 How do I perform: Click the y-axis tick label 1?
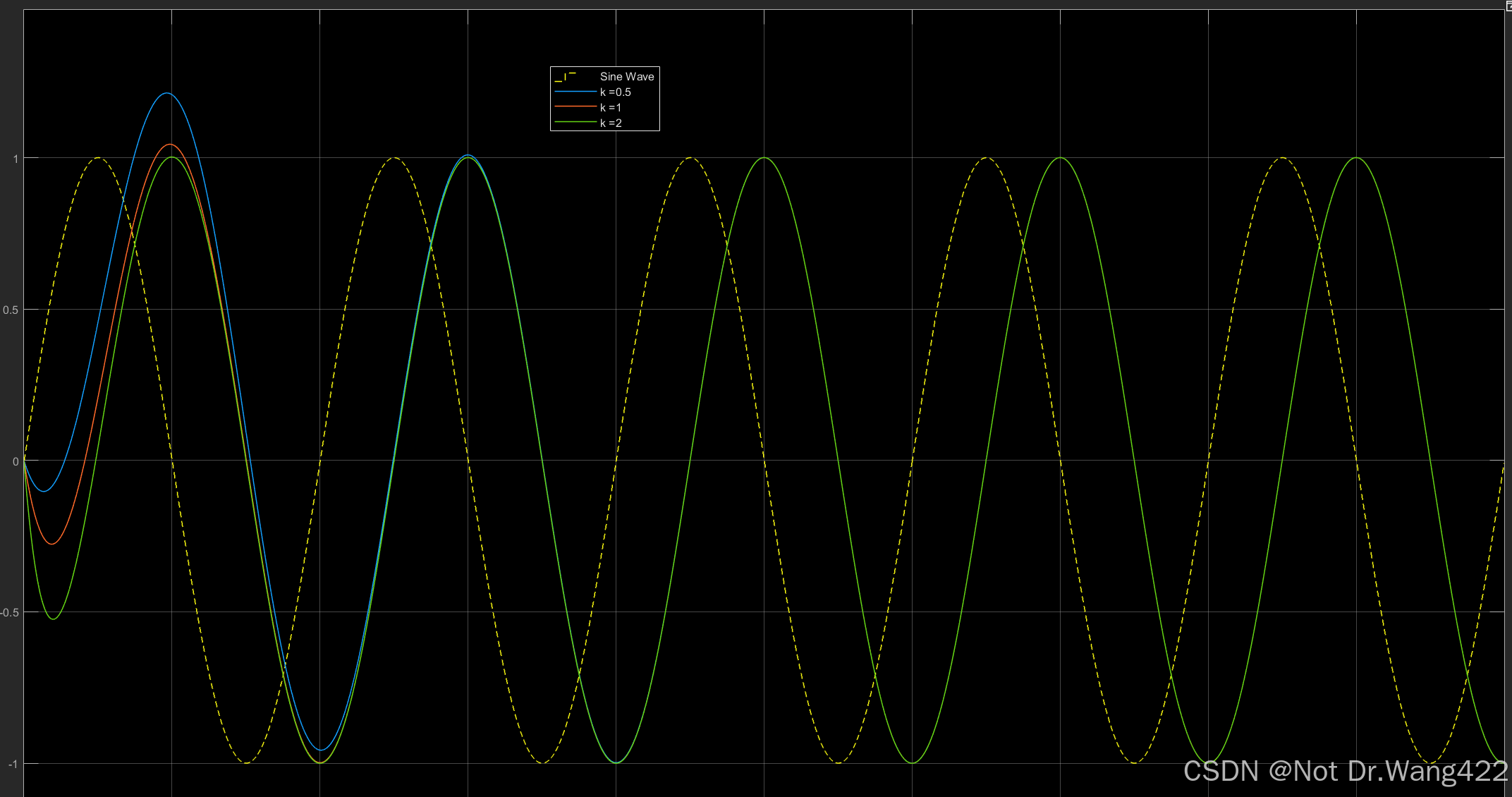[x=16, y=159]
